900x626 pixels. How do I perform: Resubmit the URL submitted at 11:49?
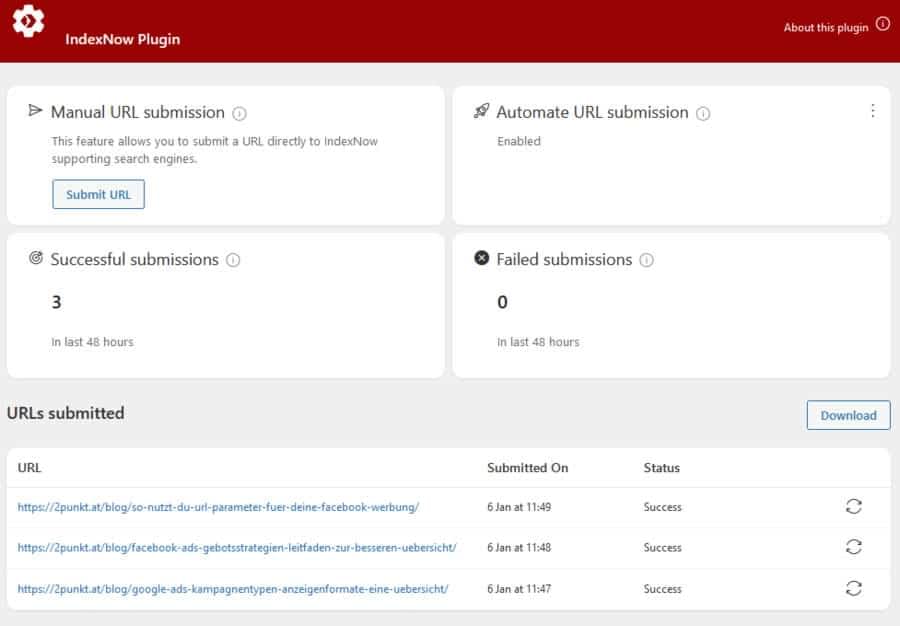(x=854, y=506)
